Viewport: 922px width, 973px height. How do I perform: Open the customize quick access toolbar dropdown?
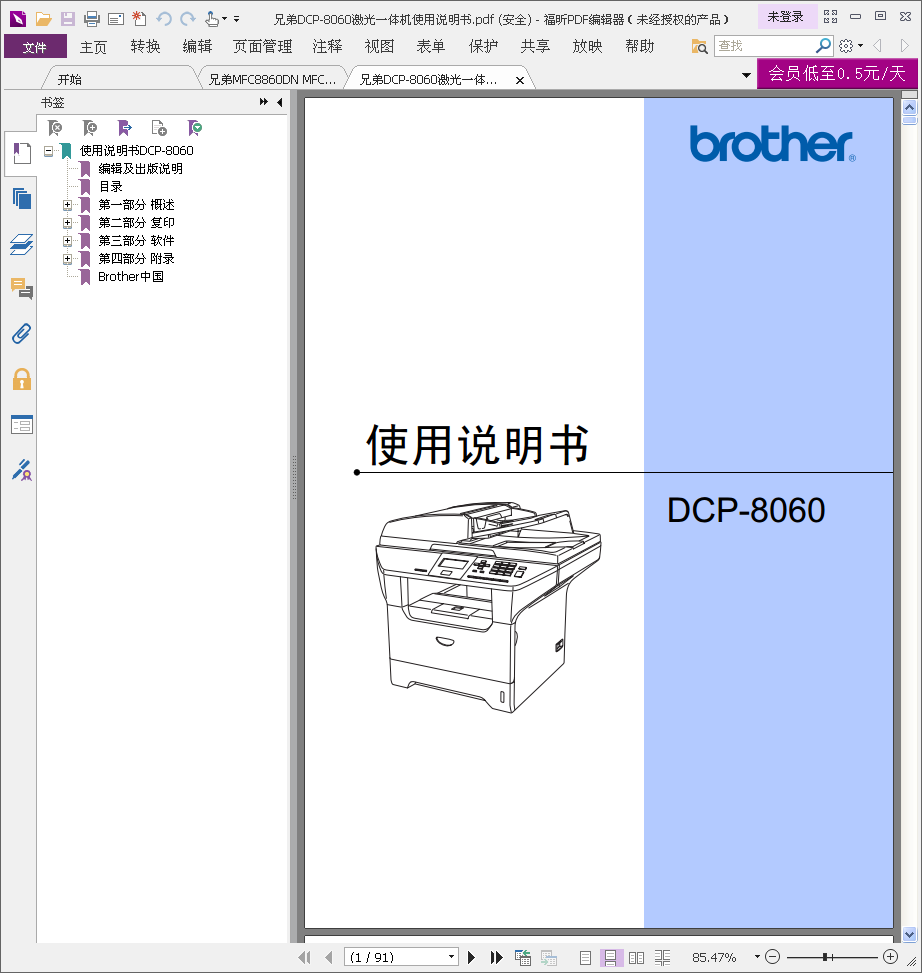click(x=236, y=19)
